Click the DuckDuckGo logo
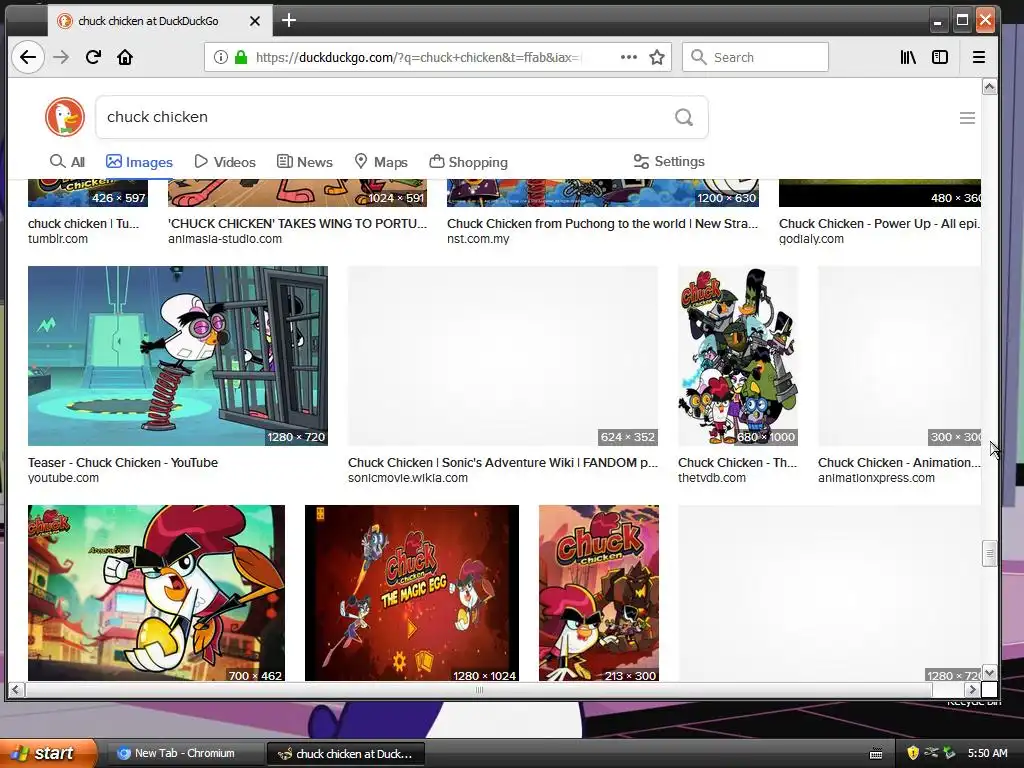Viewport: 1024px width, 768px height. 65,117
